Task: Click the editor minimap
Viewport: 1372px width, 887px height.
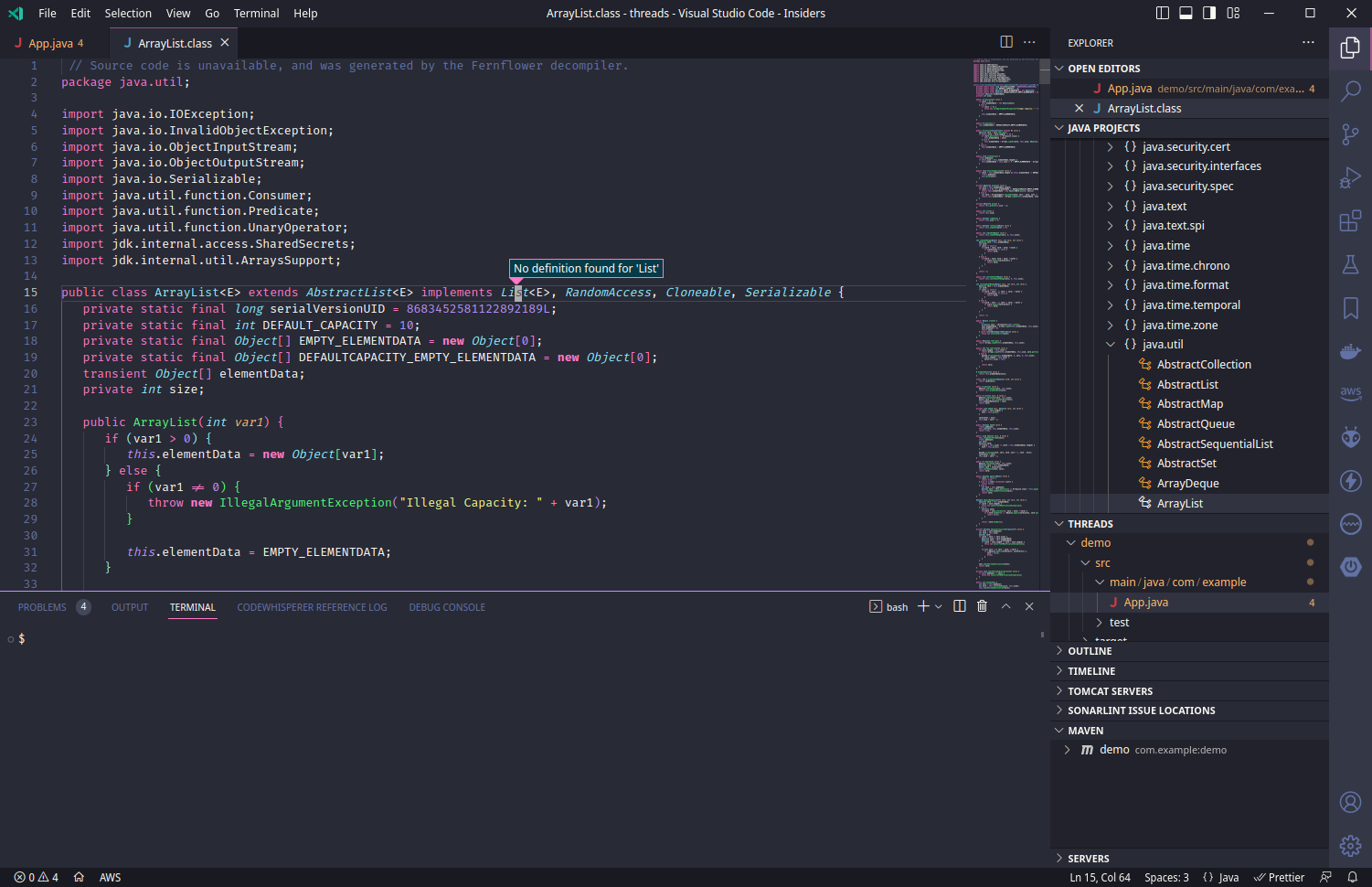Action: click(1005, 325)
